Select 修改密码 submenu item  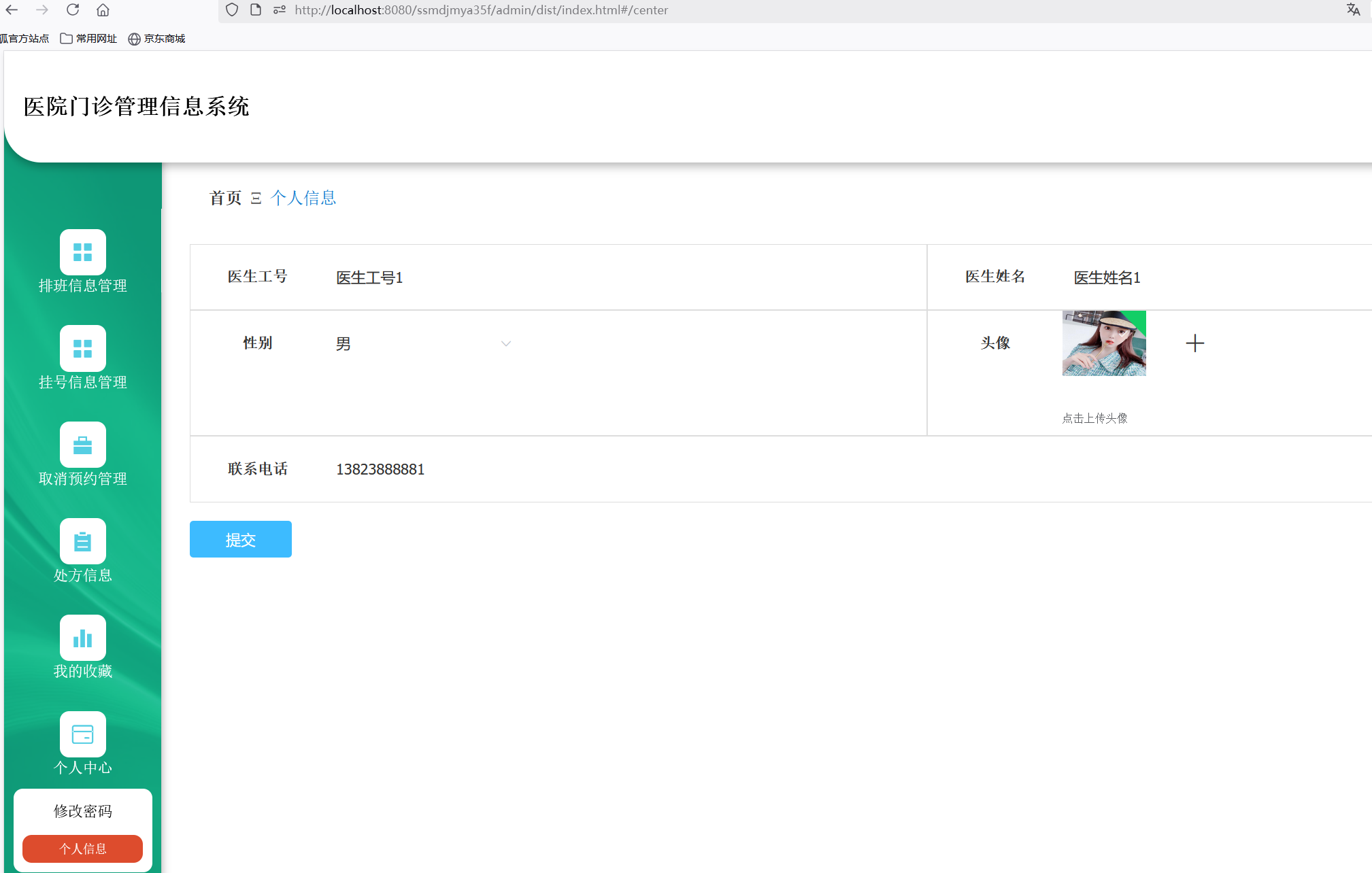point(82,811)
